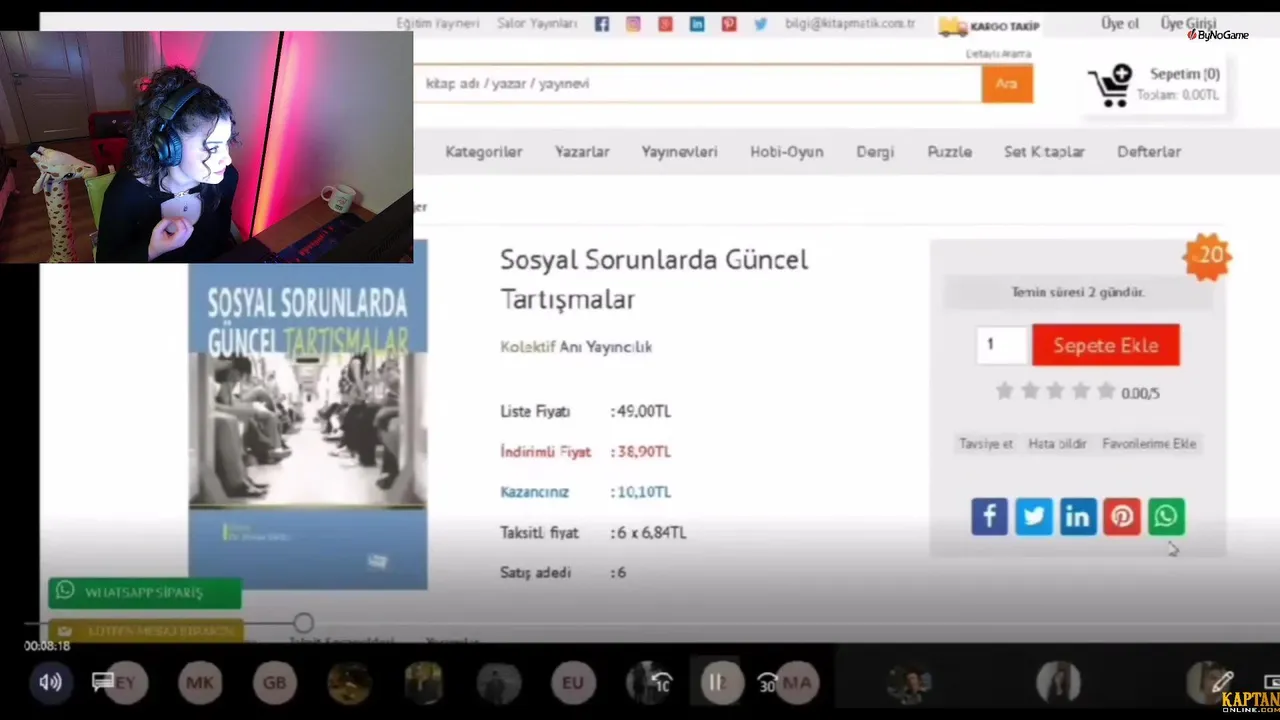
Task: Click the MK participant avatar
Action: click(x=200, y=683)
